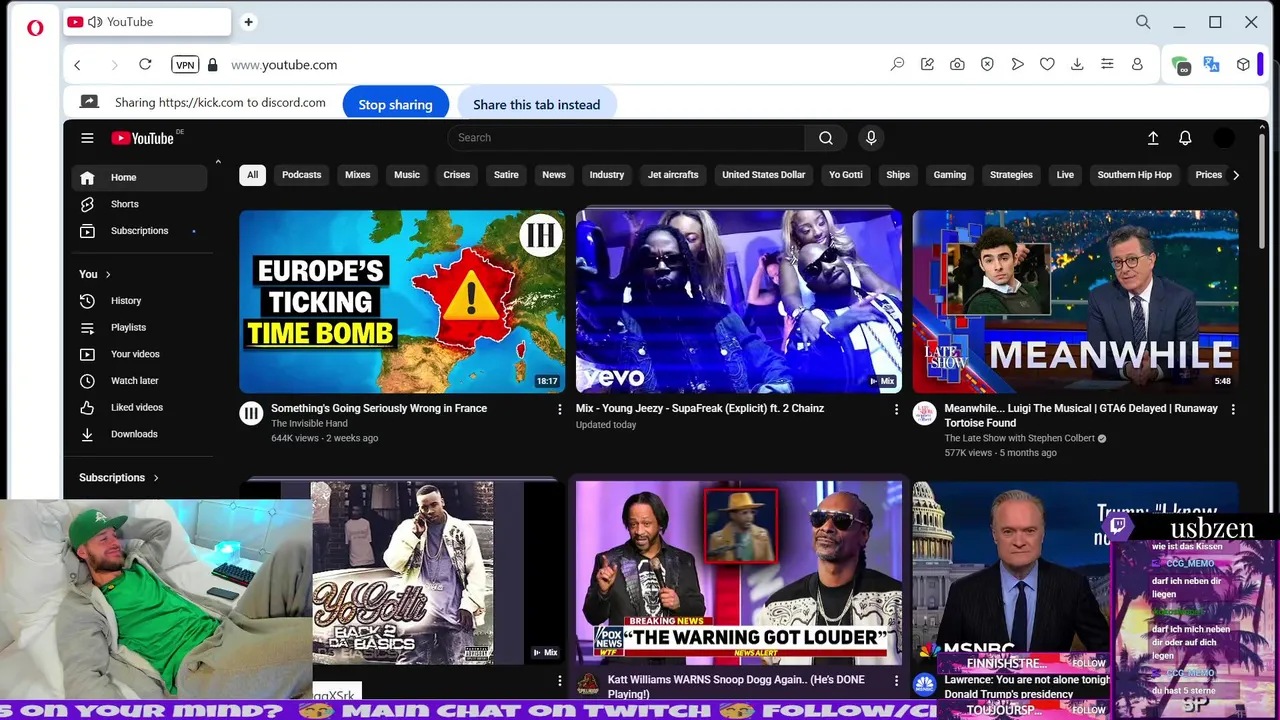Open the translate extension icon
This screenshot has width=1280, height=720.
(x=1212, y=64)
